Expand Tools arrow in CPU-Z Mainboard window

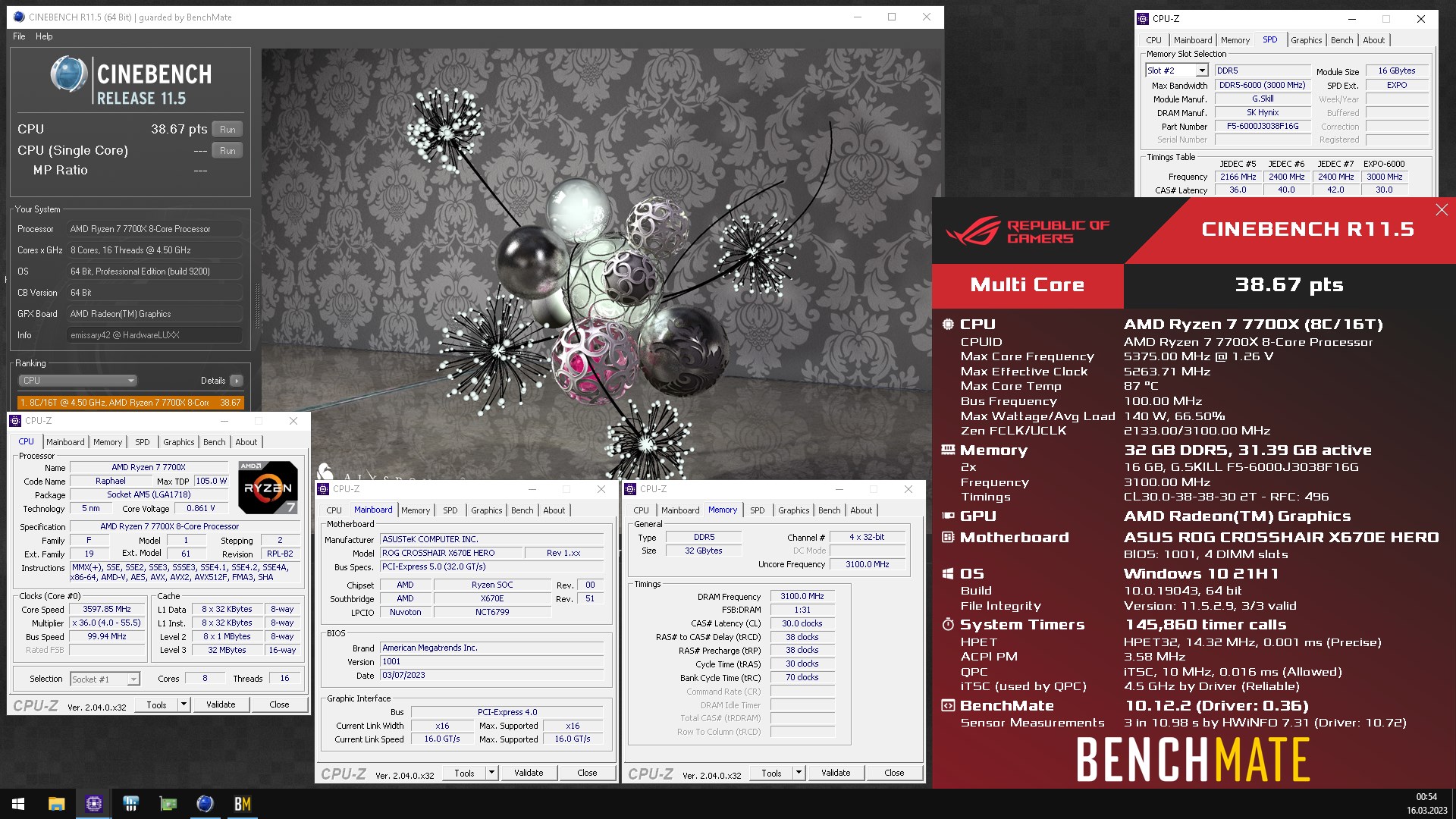pyautogui.click(x=491, y=773)
